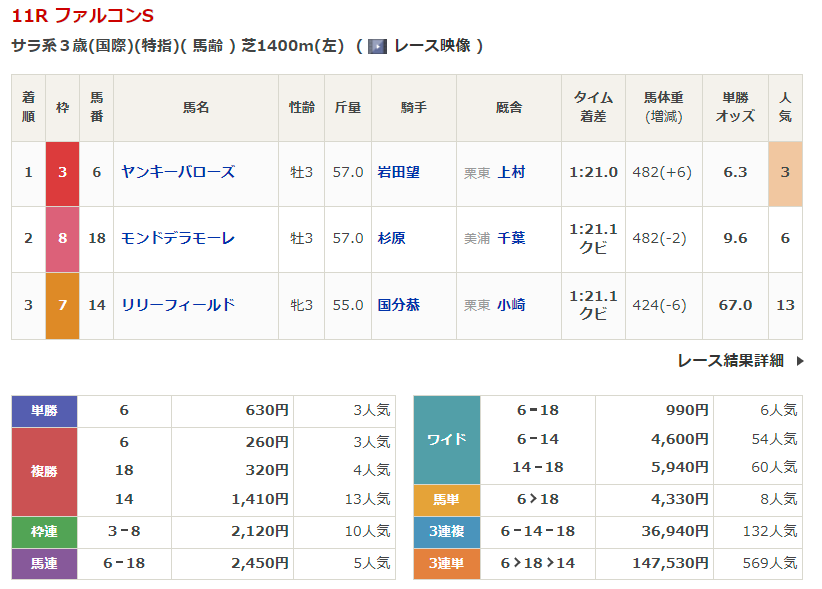Click red frame number 3 cell
The width and height of the screenshot is (822, 589).
point(62,173)
